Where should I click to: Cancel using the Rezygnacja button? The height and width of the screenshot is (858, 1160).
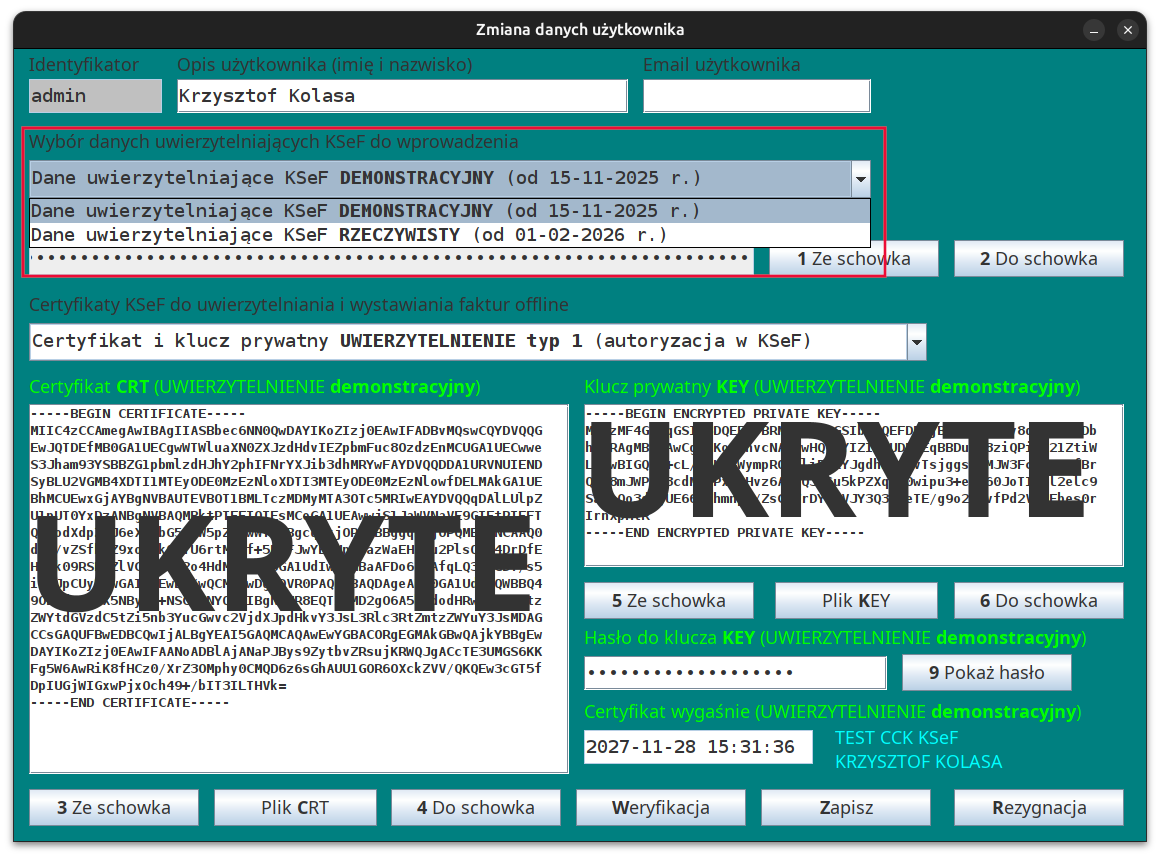pyautogui.click(x=1038, y=808)
